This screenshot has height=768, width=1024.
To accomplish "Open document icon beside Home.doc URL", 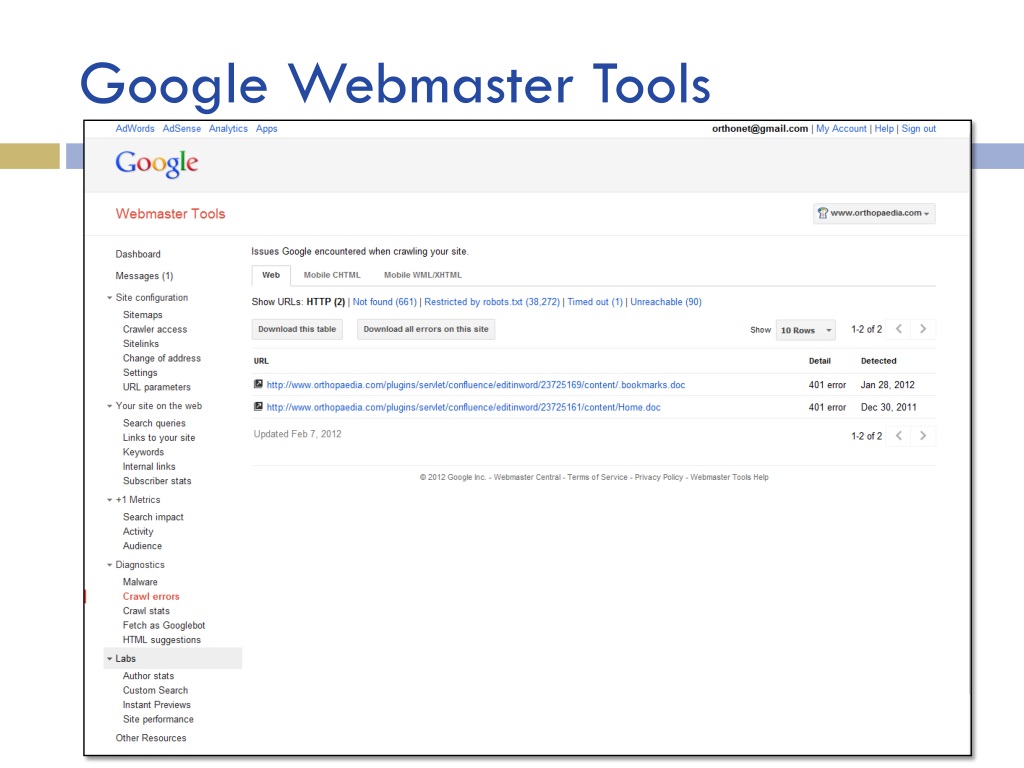I will (258, 406).
